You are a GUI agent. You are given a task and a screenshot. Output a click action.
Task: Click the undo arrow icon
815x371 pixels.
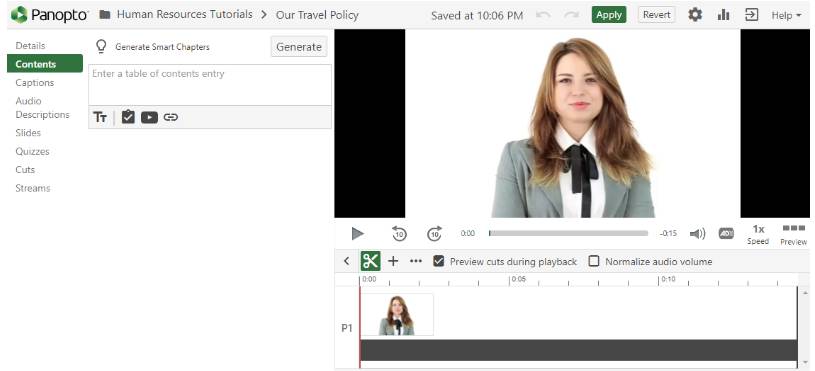click(x=543, y=15)
